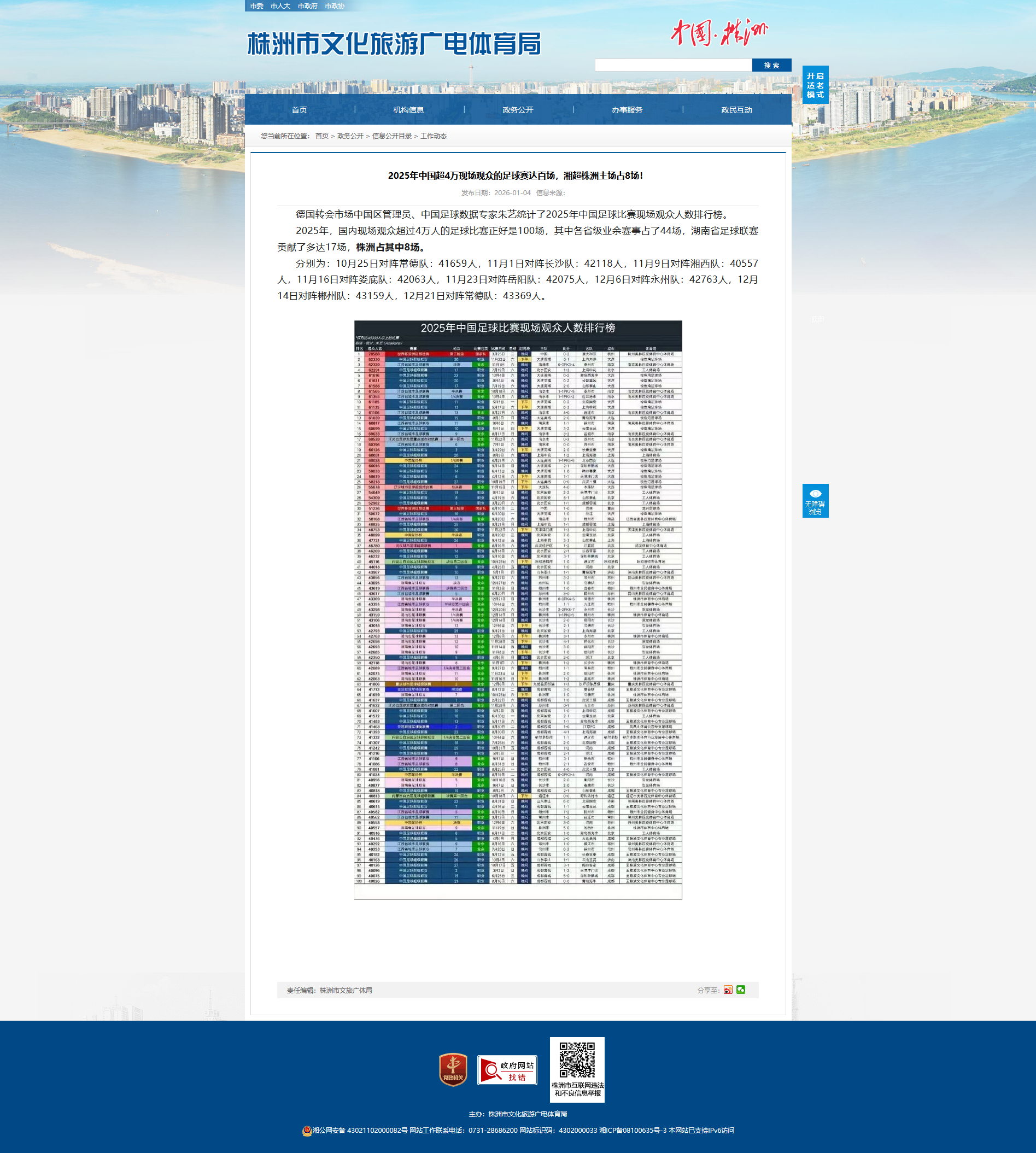1036x1153 pixels.
Task: Go to the 政民互动 navigation item
Action: (x=736, y=110)
